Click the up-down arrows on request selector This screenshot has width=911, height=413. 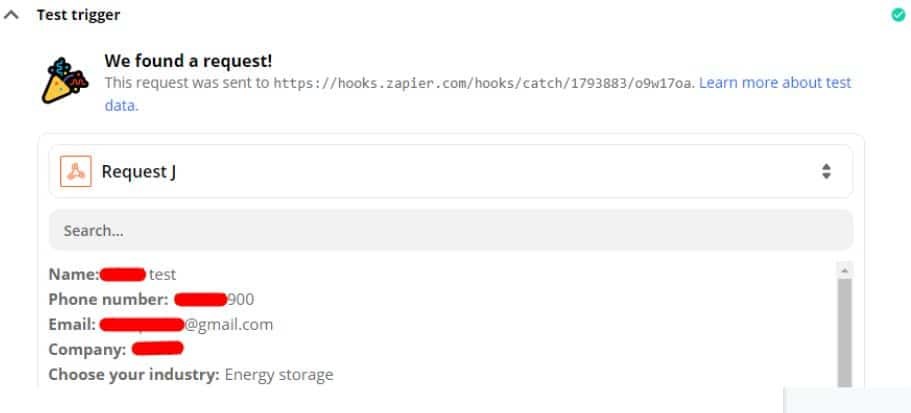pos(826,171)
